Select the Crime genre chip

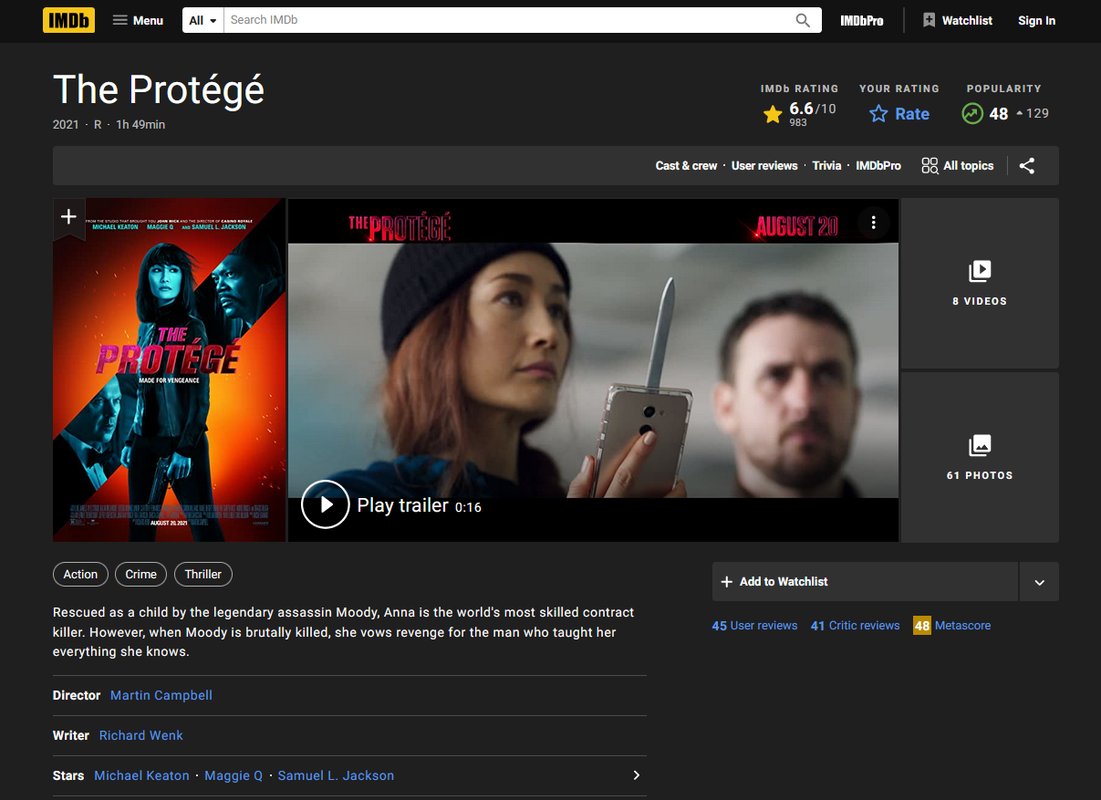tap(140, 575)
